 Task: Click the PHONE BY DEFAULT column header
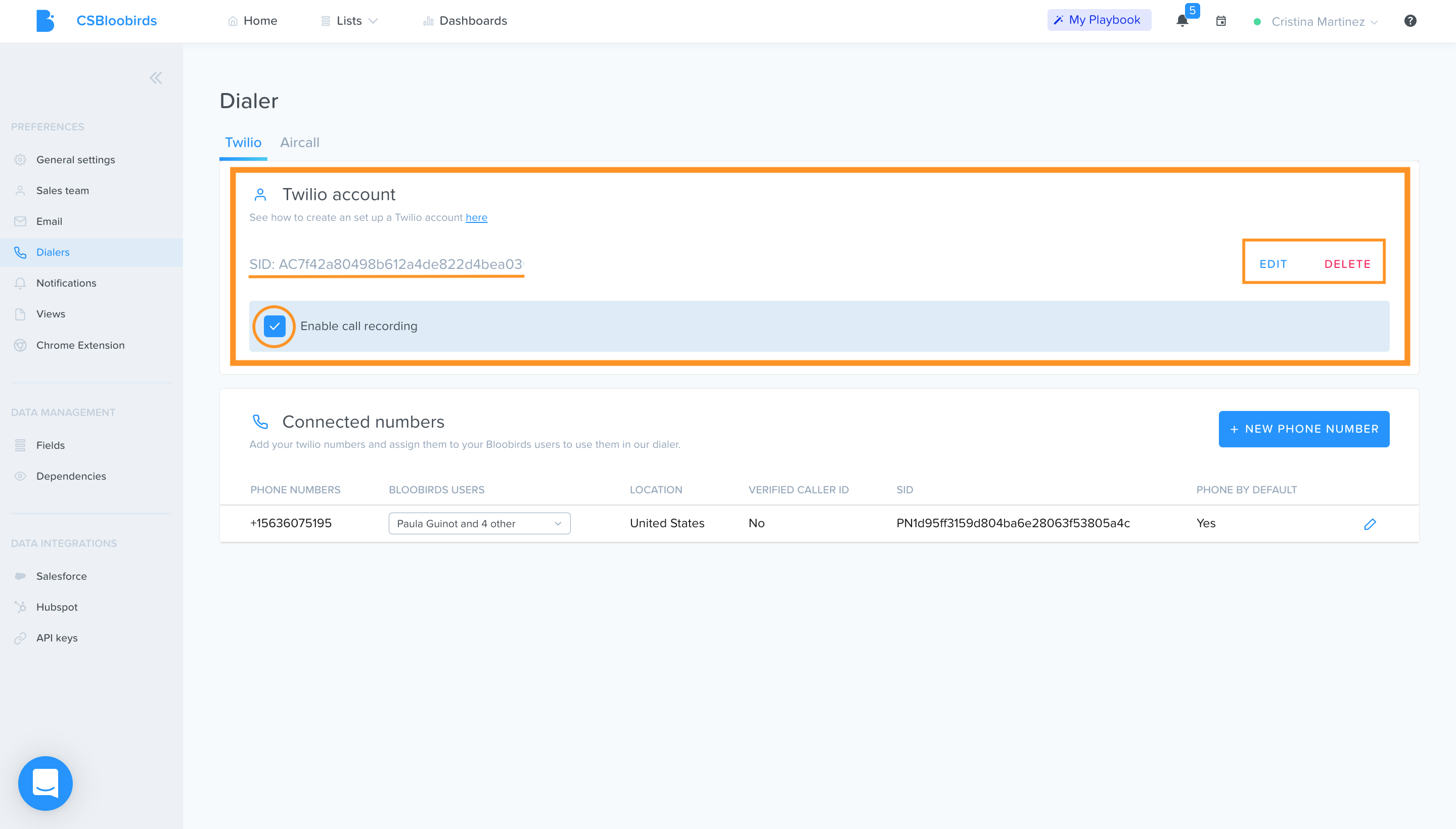(1247, 490)
